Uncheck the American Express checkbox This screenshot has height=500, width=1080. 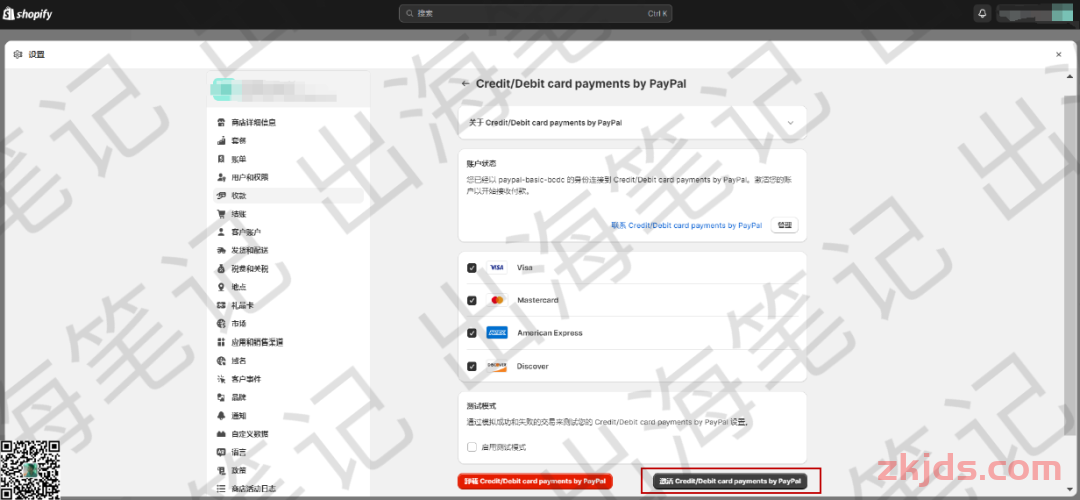point(472,333)
